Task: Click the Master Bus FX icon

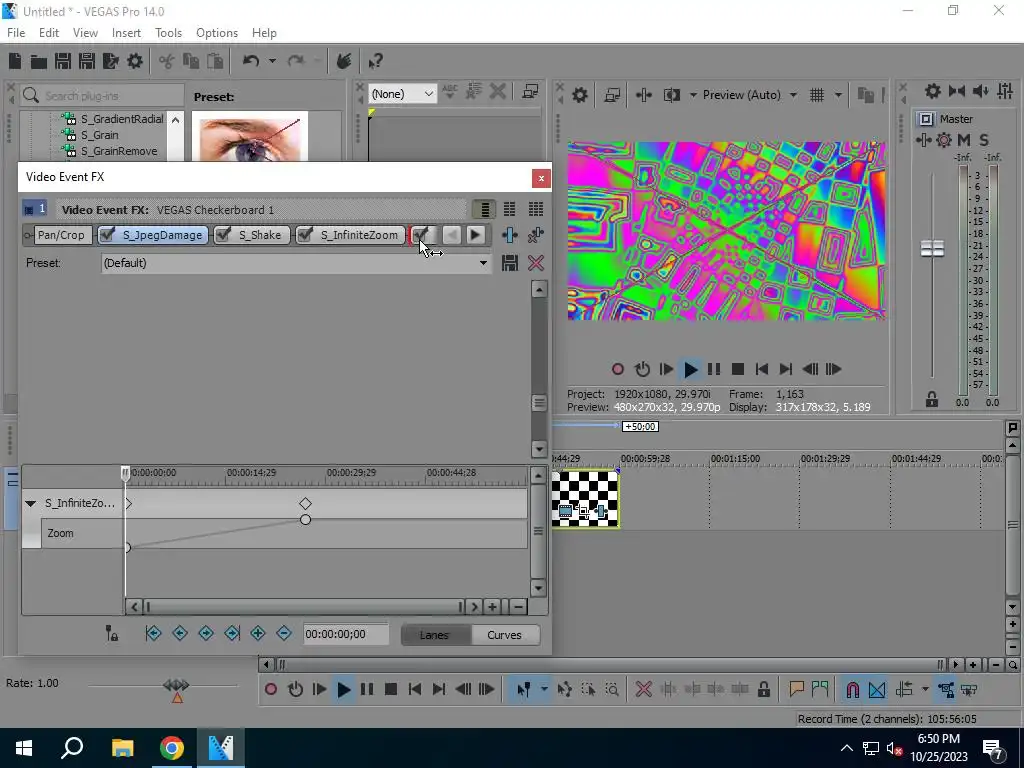Action: tap(924, 140)
